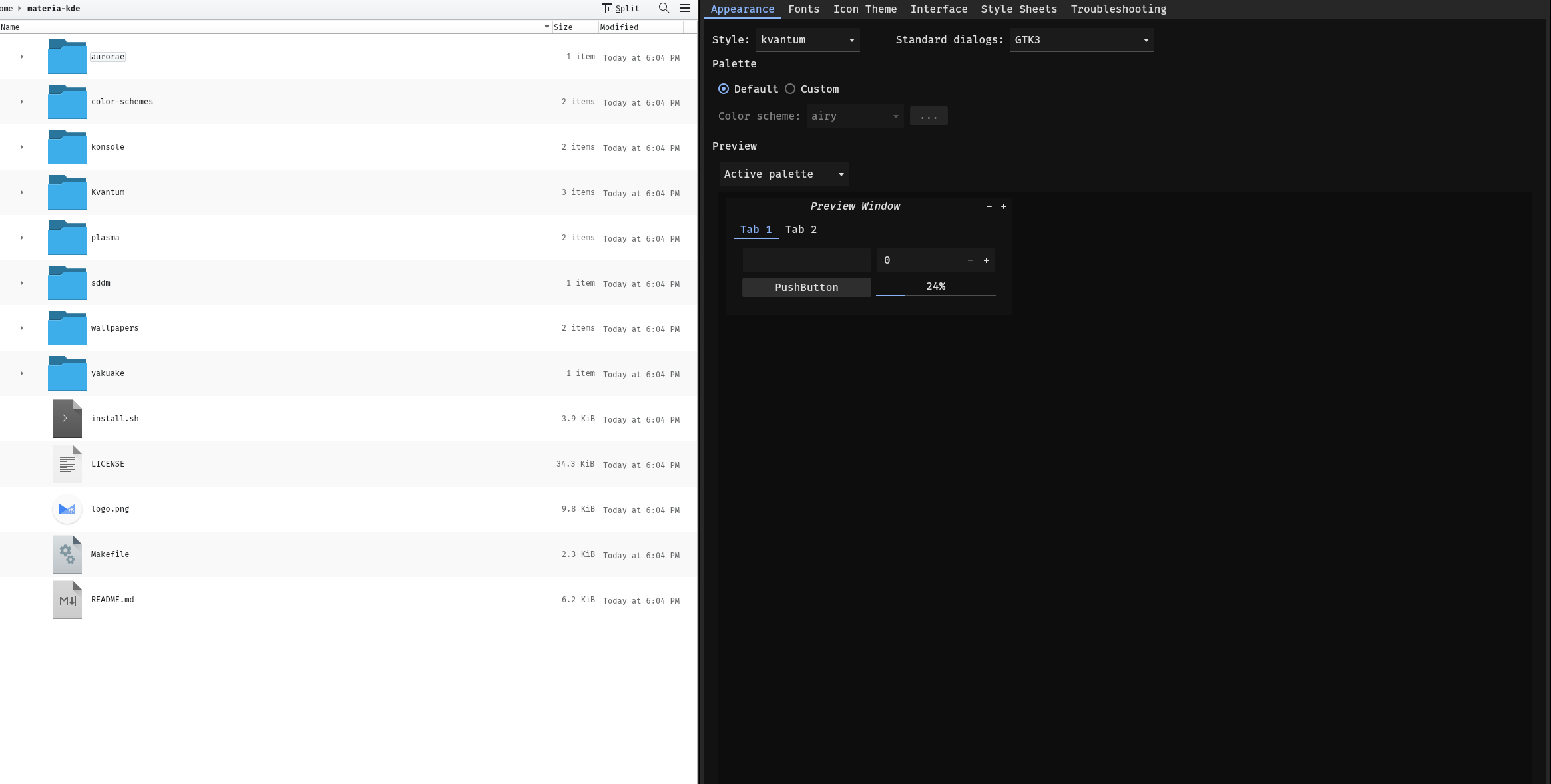Select the Kvantum folder icon

(67, 192)
